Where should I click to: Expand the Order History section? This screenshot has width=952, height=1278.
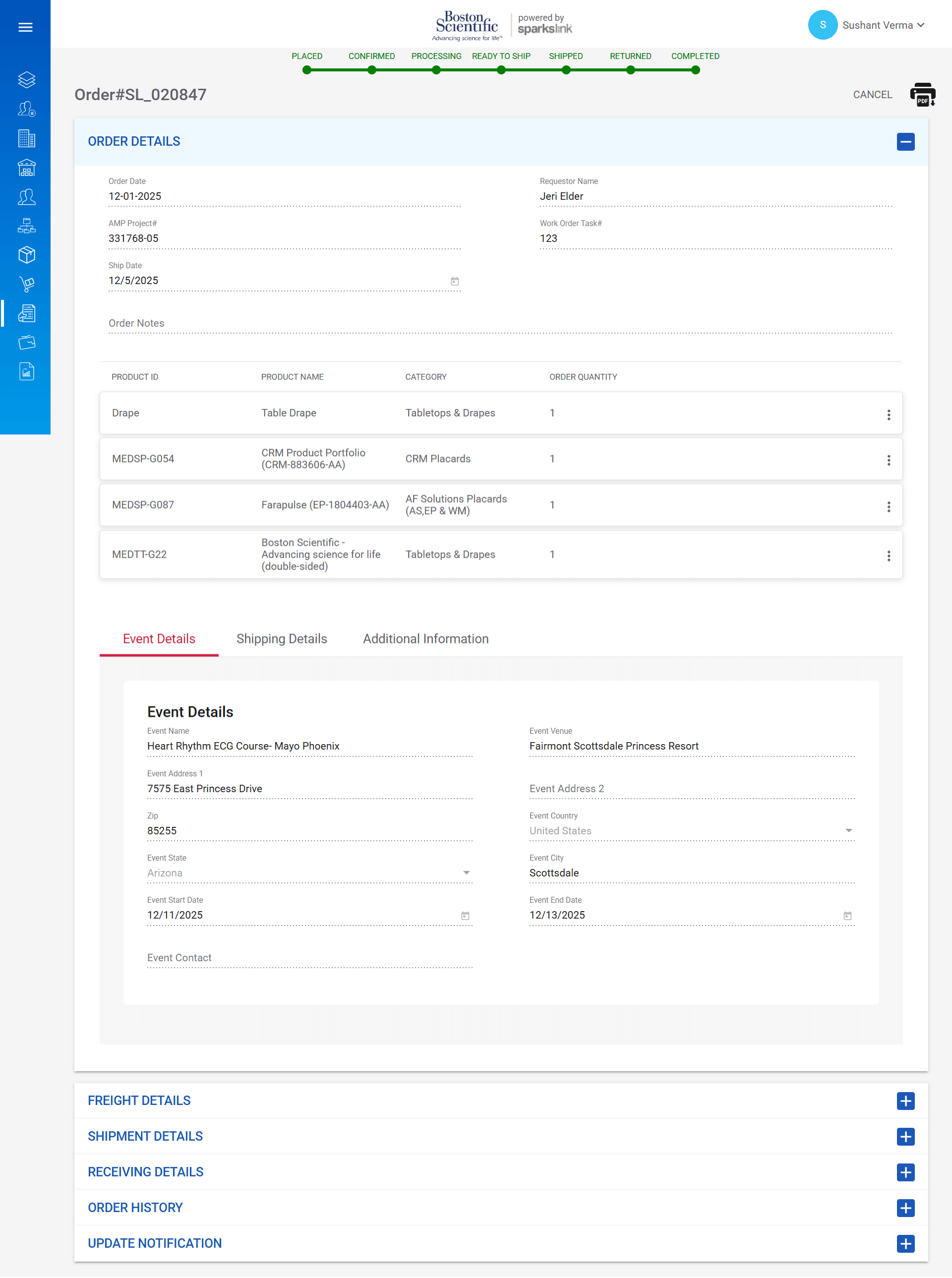click(905, 1207)
